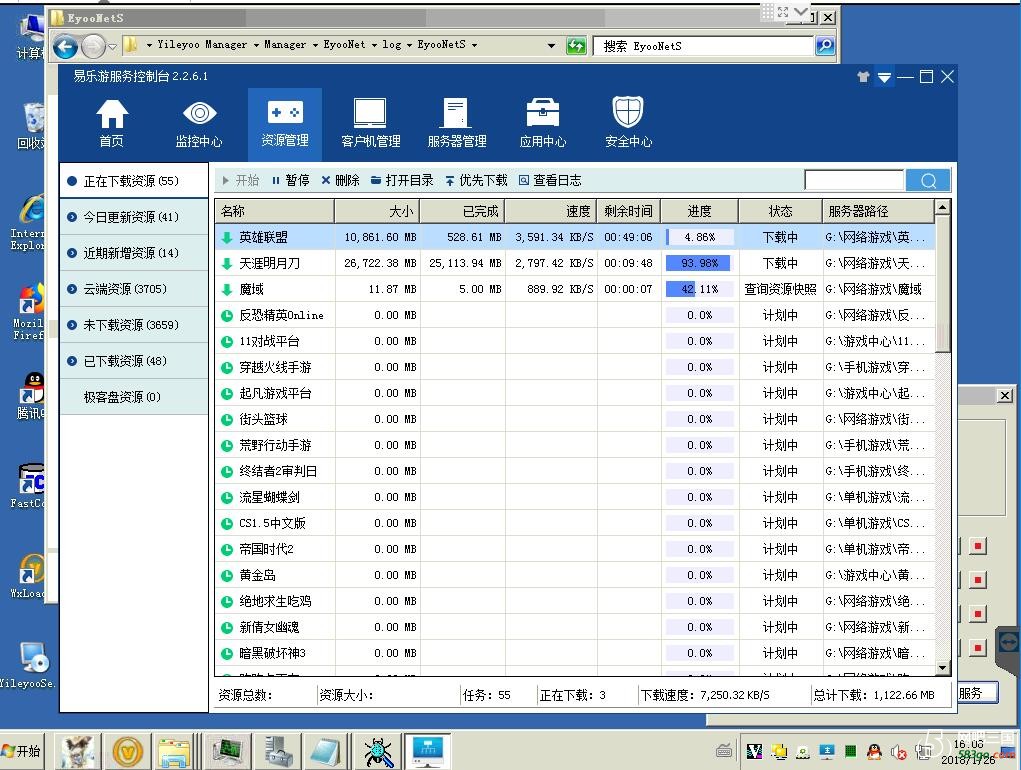Expand the log breadcrumb dropdown arrow
The image size is (1021, 770).
point(410,45)
